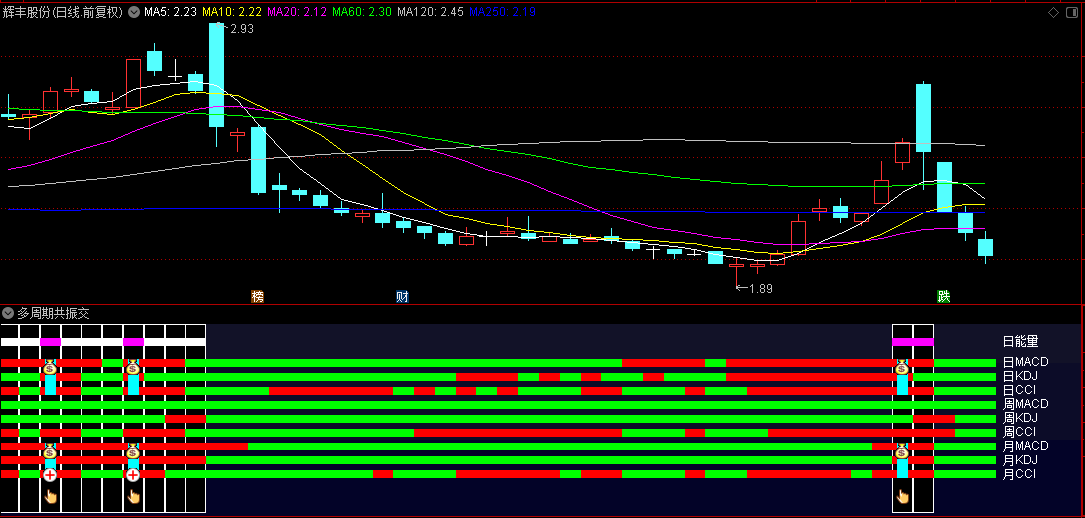Click the 榜 marker below the chart
Image resolution: width=1085 pixels, height=518 pixels.
(x=257, y=297)
